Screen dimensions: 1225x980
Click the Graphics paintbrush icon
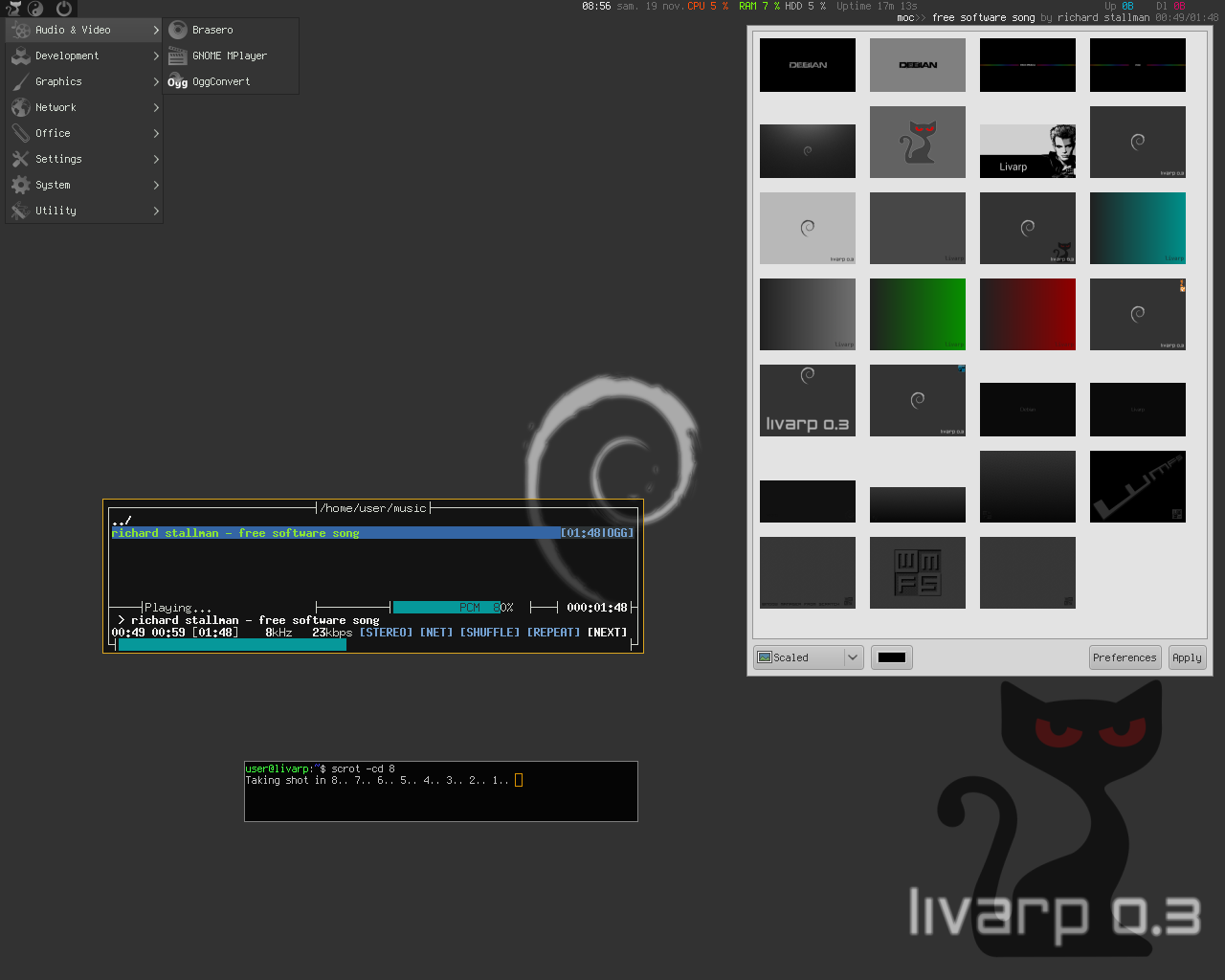[x=20, y=81]
